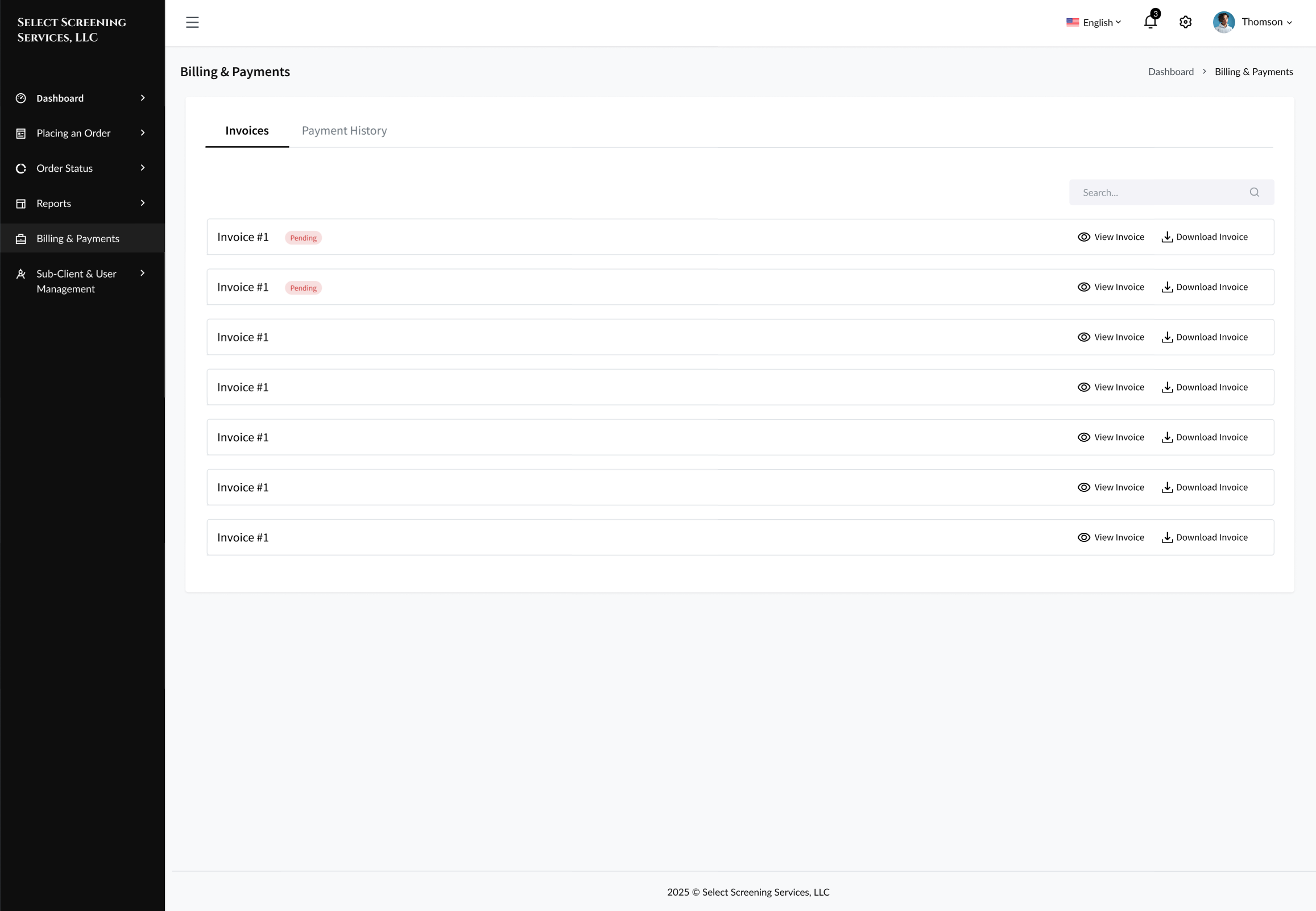Expand the Order Status chevron
Screen dimensions: 1316x911
[143, 168]
